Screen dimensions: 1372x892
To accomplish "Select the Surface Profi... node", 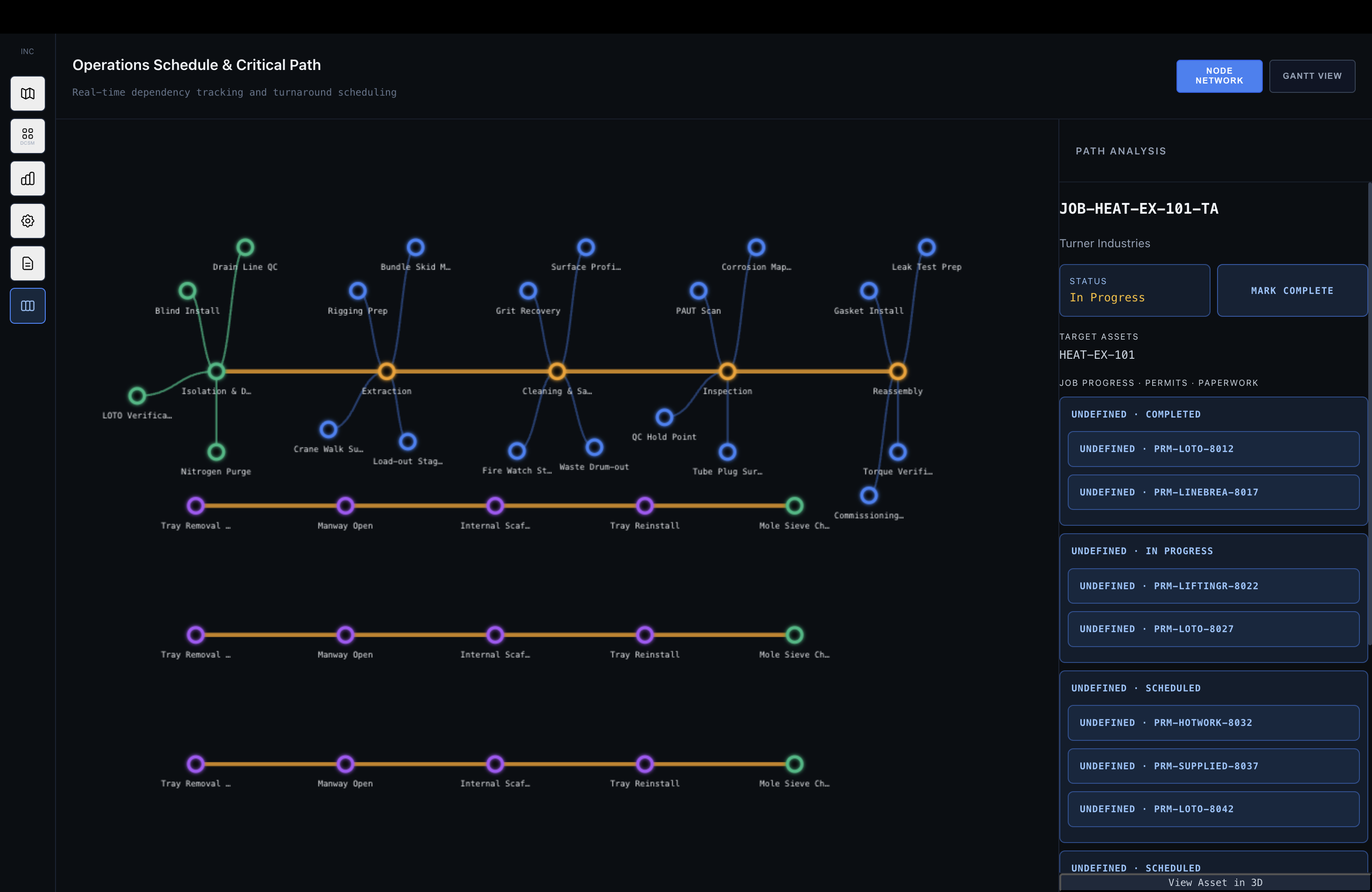I will click(x=586, y=247).
